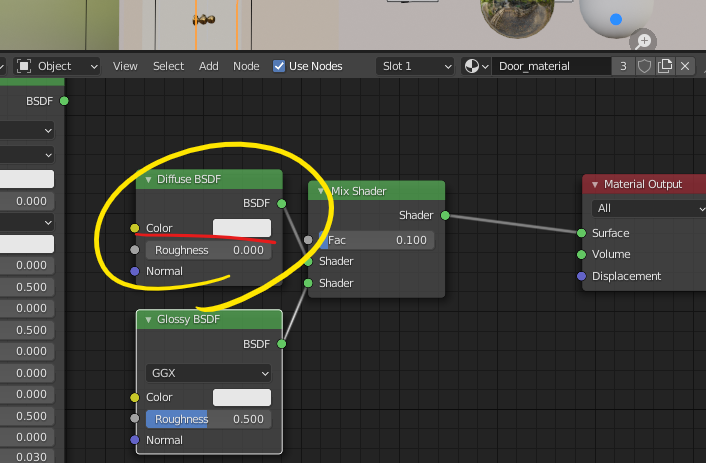
Task: Select the Mix Shader node title
Action: (x=358, y=191)
